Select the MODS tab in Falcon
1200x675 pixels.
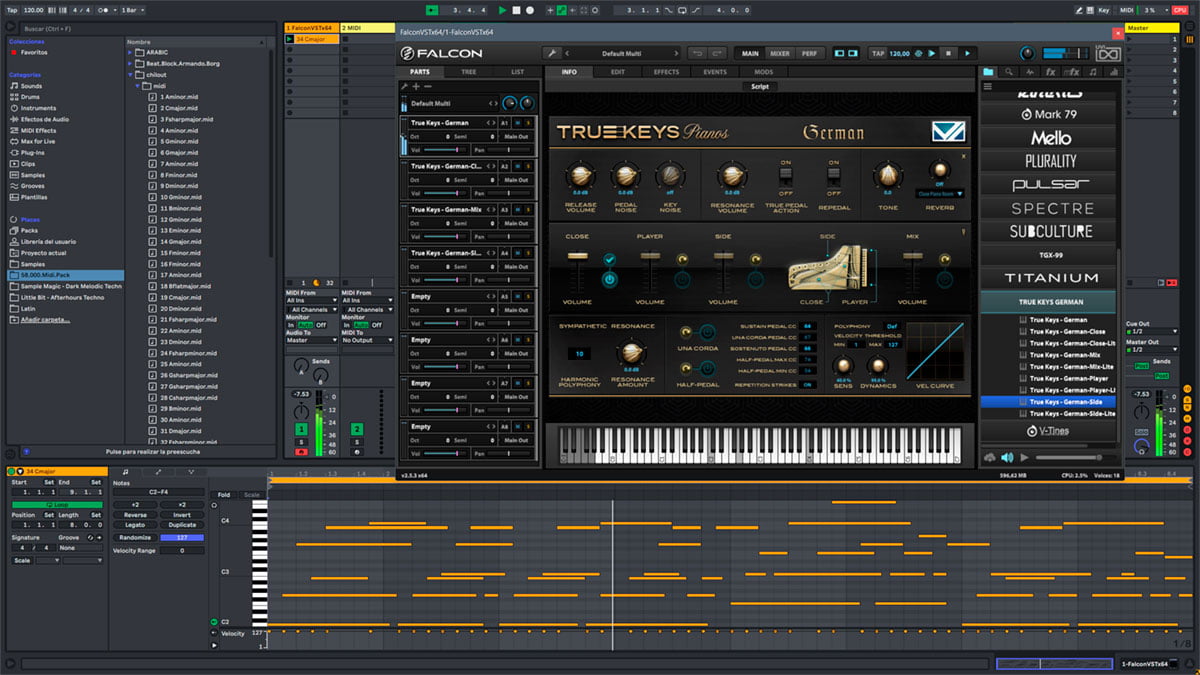[x=763, y=72]
